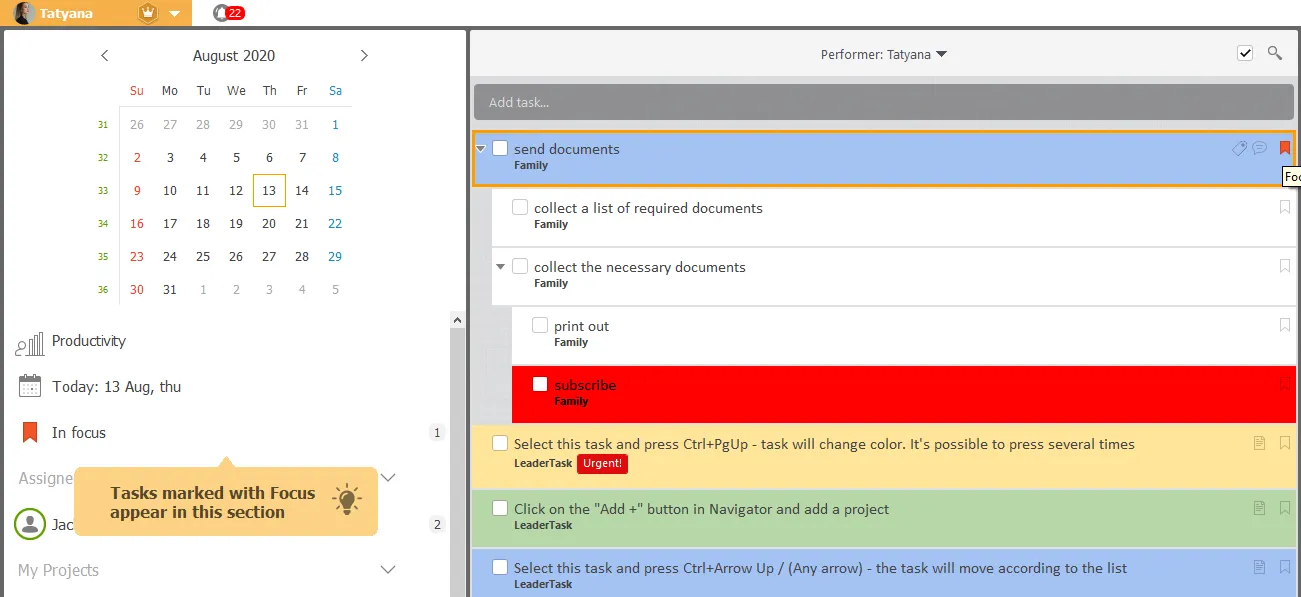Click the Add task input field
This screenshot has width=1301, height=597.
click(x=883, y=102)
